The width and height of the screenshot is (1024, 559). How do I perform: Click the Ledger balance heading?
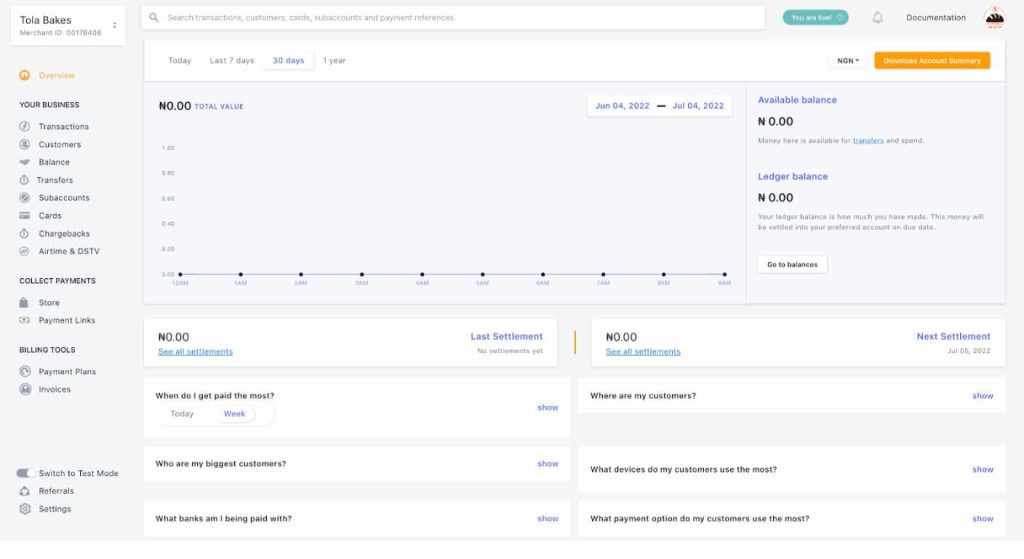pos(792,176)
